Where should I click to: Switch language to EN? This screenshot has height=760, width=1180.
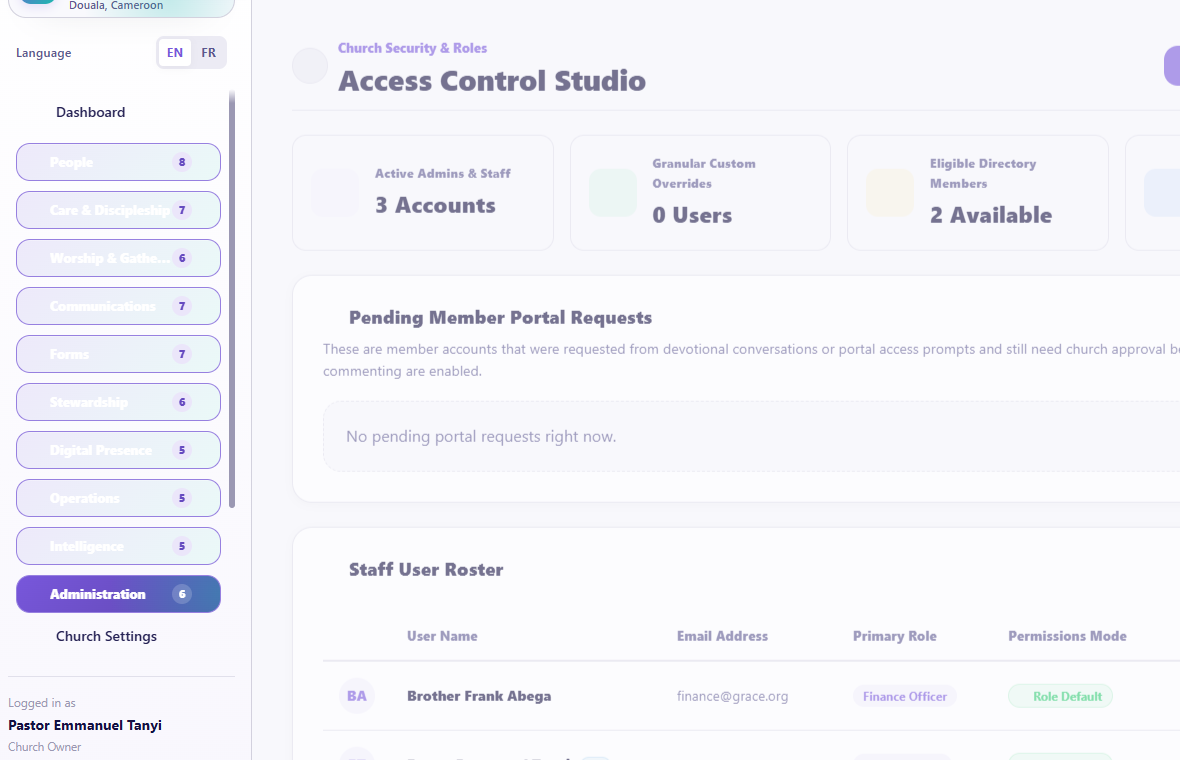click(175, 53)
